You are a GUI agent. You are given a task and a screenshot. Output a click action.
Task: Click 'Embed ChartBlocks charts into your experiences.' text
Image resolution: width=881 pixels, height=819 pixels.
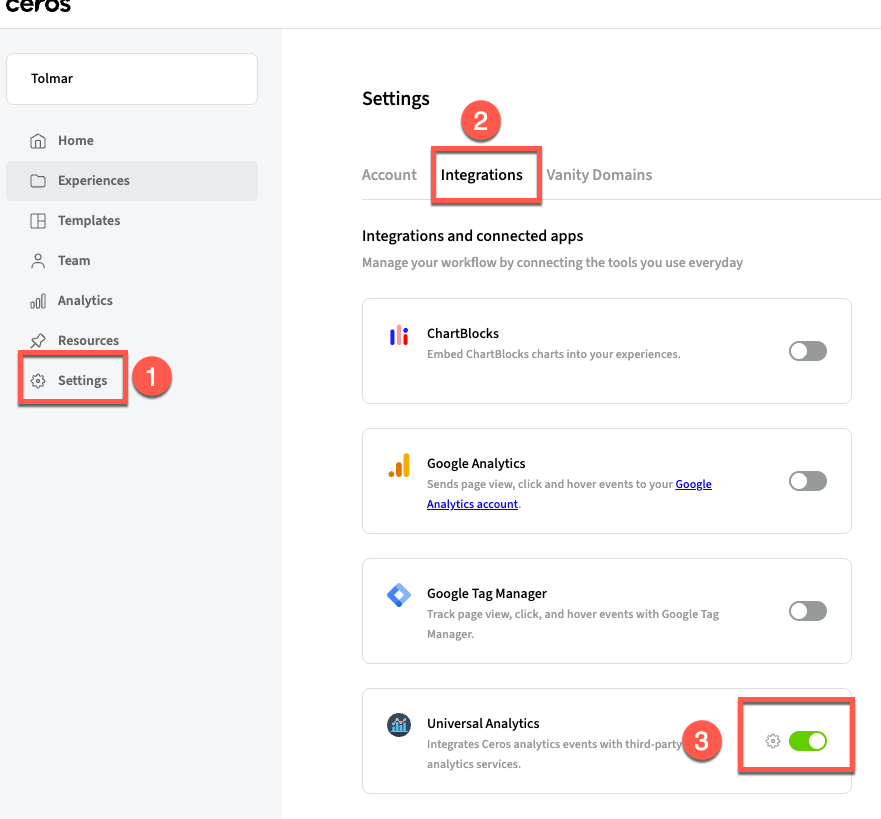click(553, 354)
